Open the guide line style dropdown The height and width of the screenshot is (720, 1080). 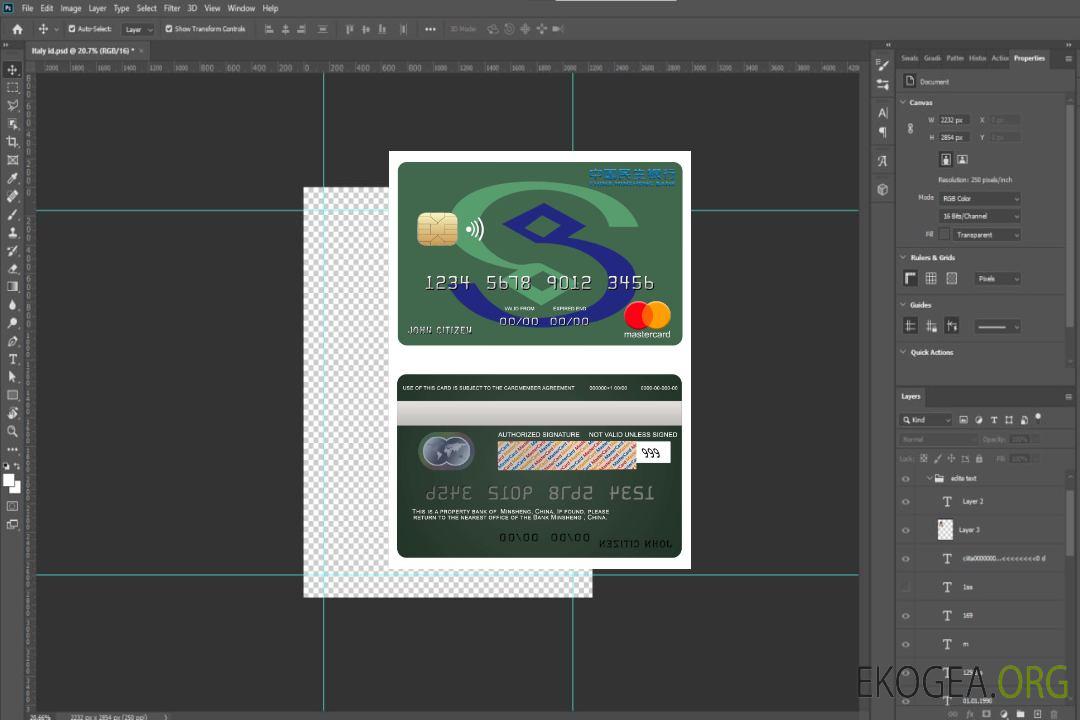[x=997, y=327]
